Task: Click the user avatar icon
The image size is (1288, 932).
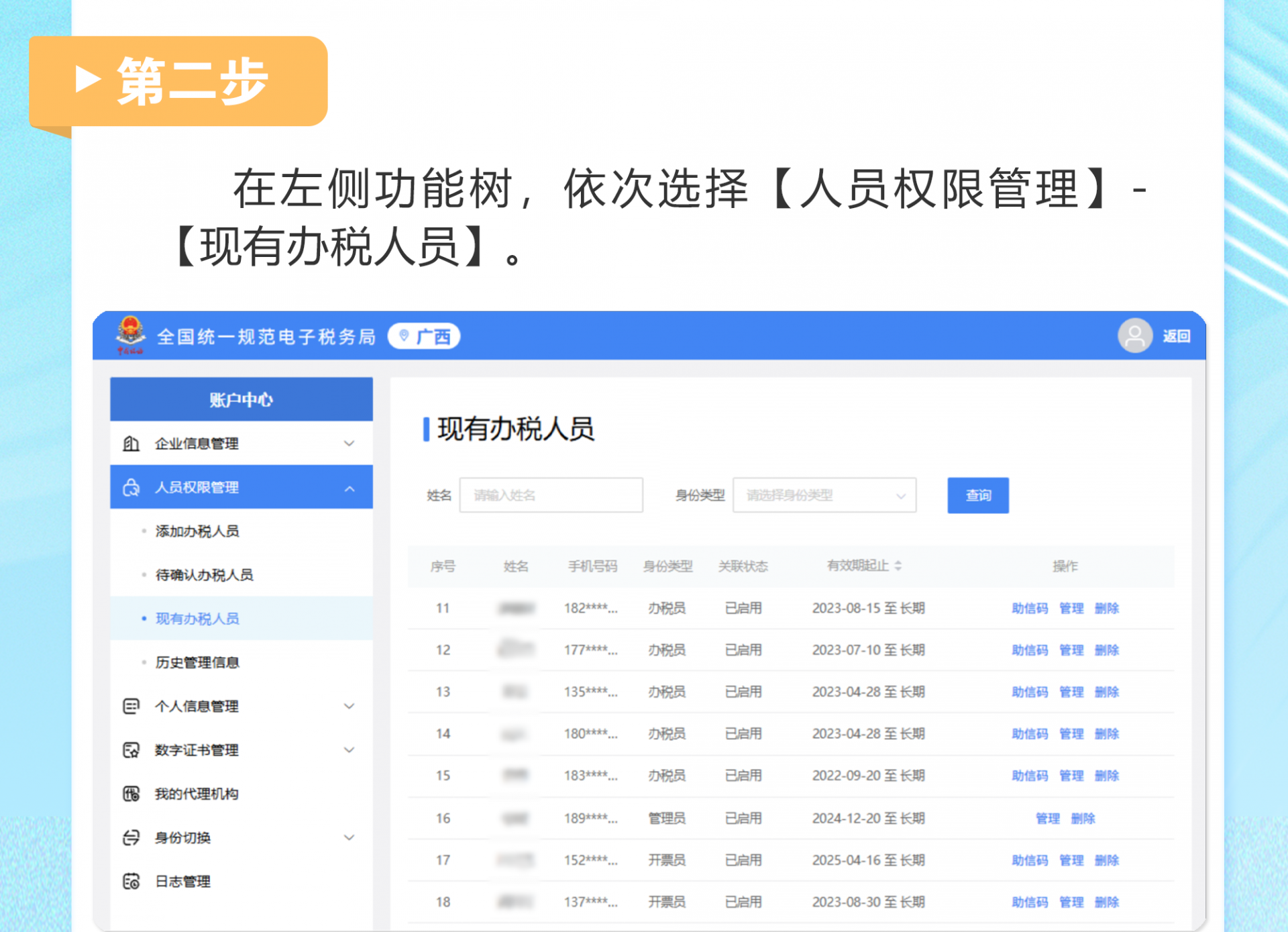Action: tap(1134, 335)
